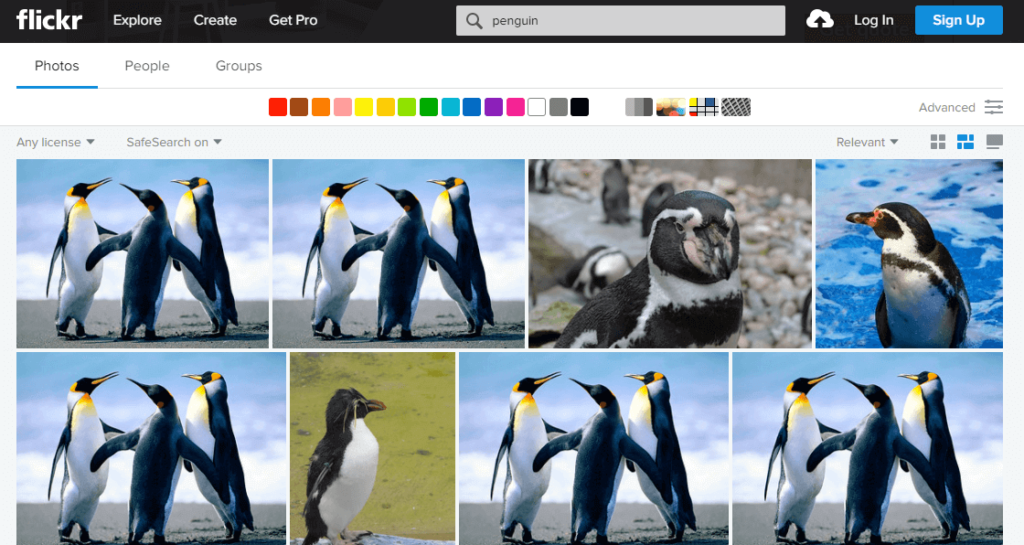This screenshot has width=1024, height=545.
Task: Select the blue color filter
Action: [472, 107]
